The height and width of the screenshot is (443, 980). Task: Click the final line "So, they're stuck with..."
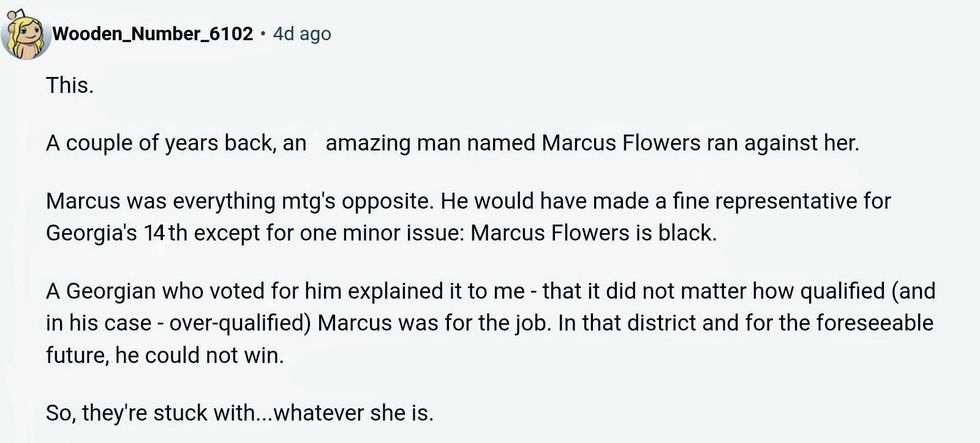(x=239, y=412)
